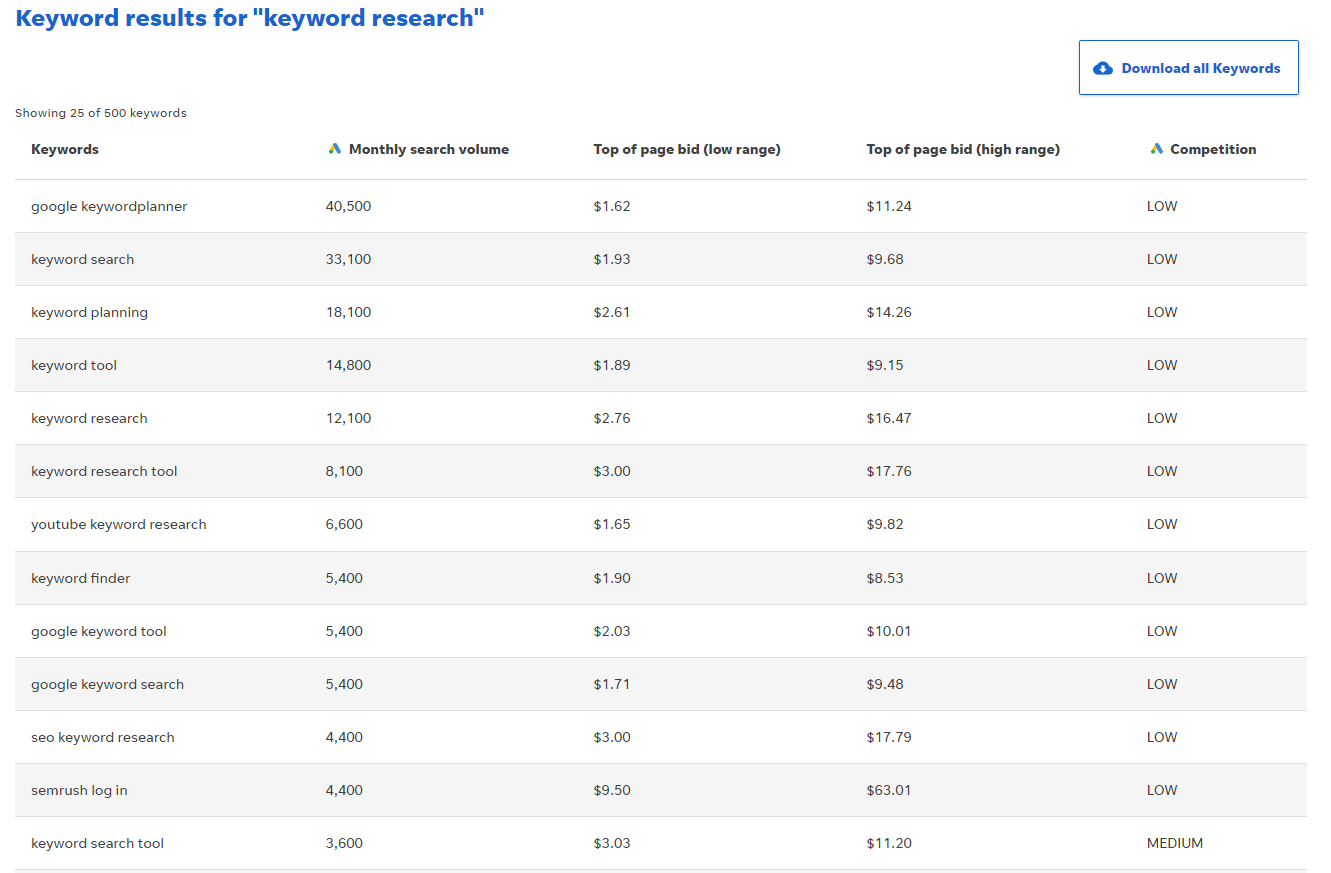
Task: Click LOW competition for semrush log in
Action: (x=1162, y=790)
